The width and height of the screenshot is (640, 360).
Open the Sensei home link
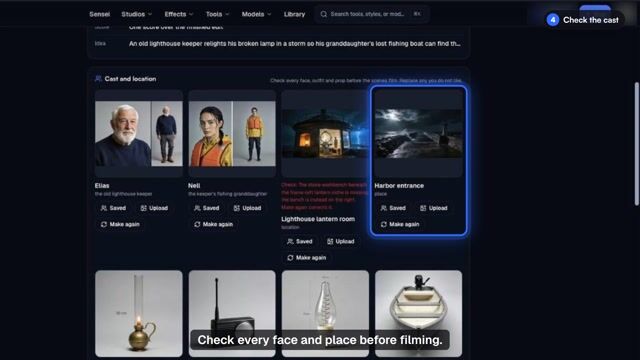[x=100, y=14]
